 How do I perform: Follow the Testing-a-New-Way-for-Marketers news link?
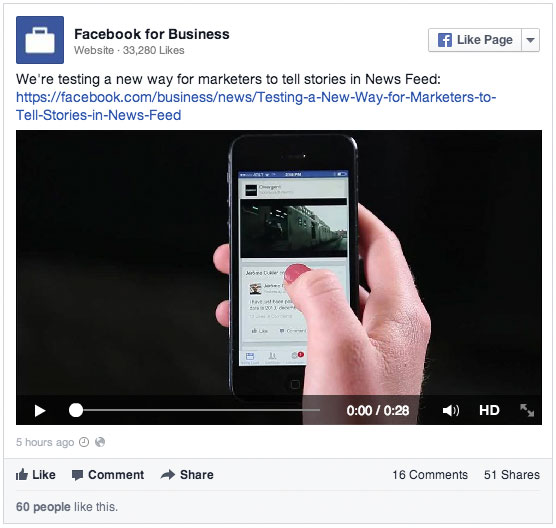(256, 106)
